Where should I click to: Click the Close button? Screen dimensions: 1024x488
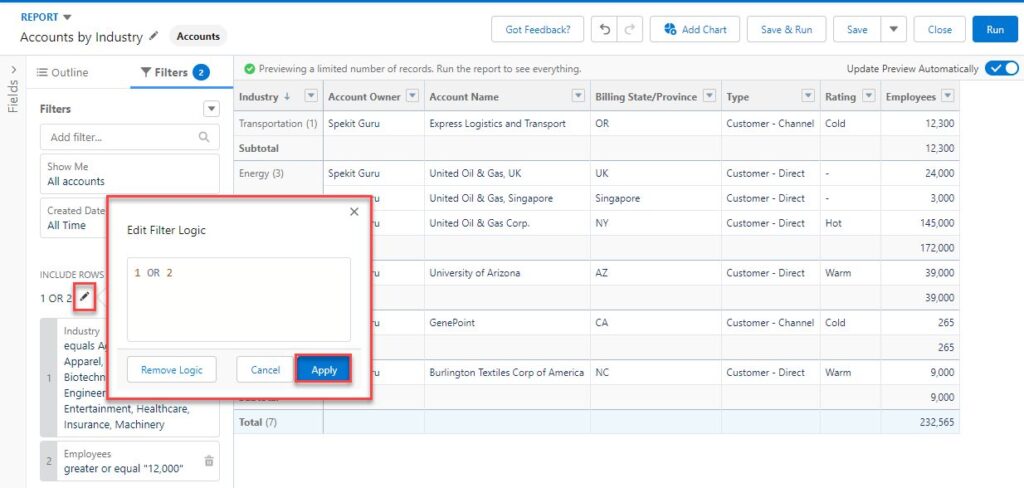tap(939, 29)
